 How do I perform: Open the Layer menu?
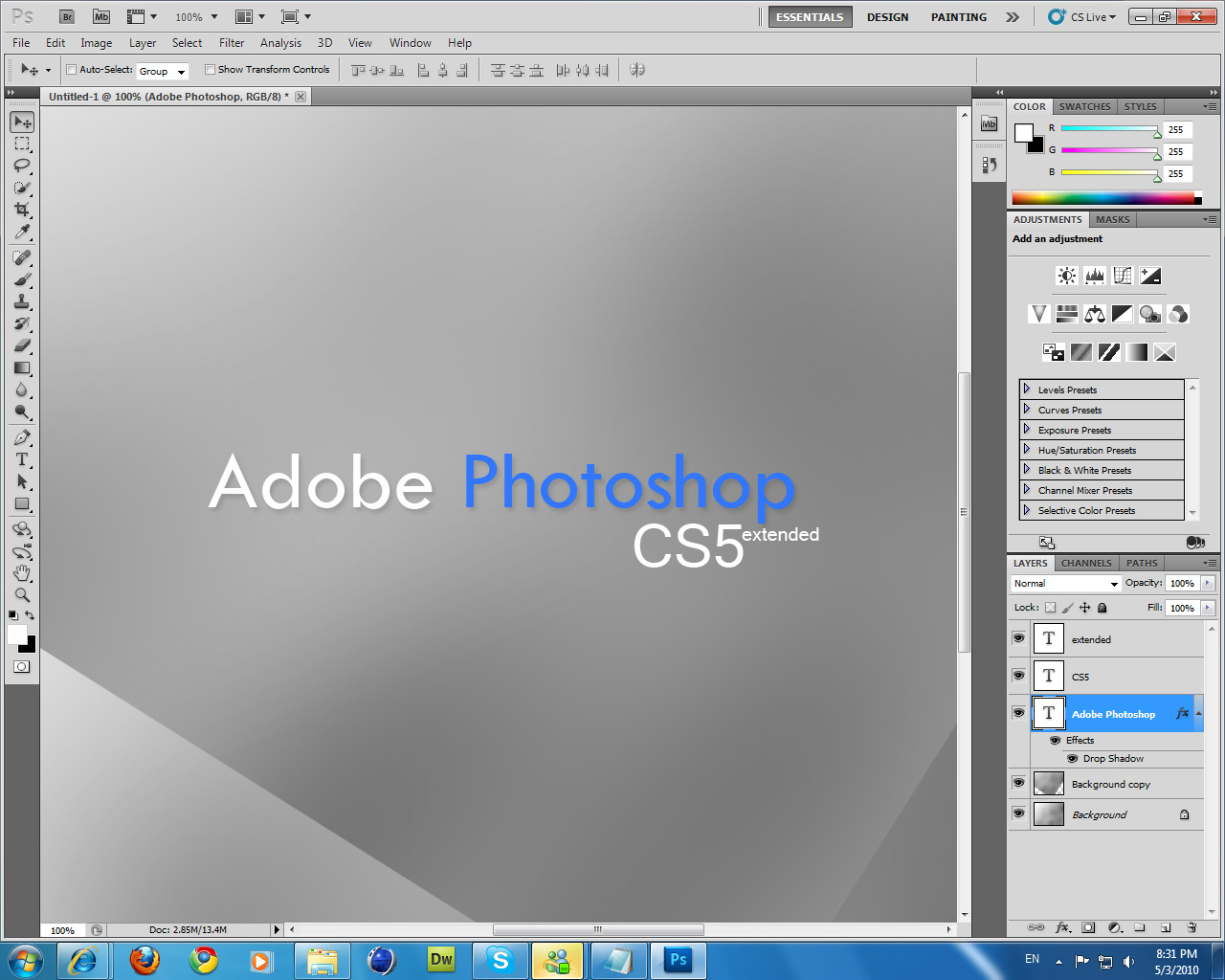(x=143, y=43)
